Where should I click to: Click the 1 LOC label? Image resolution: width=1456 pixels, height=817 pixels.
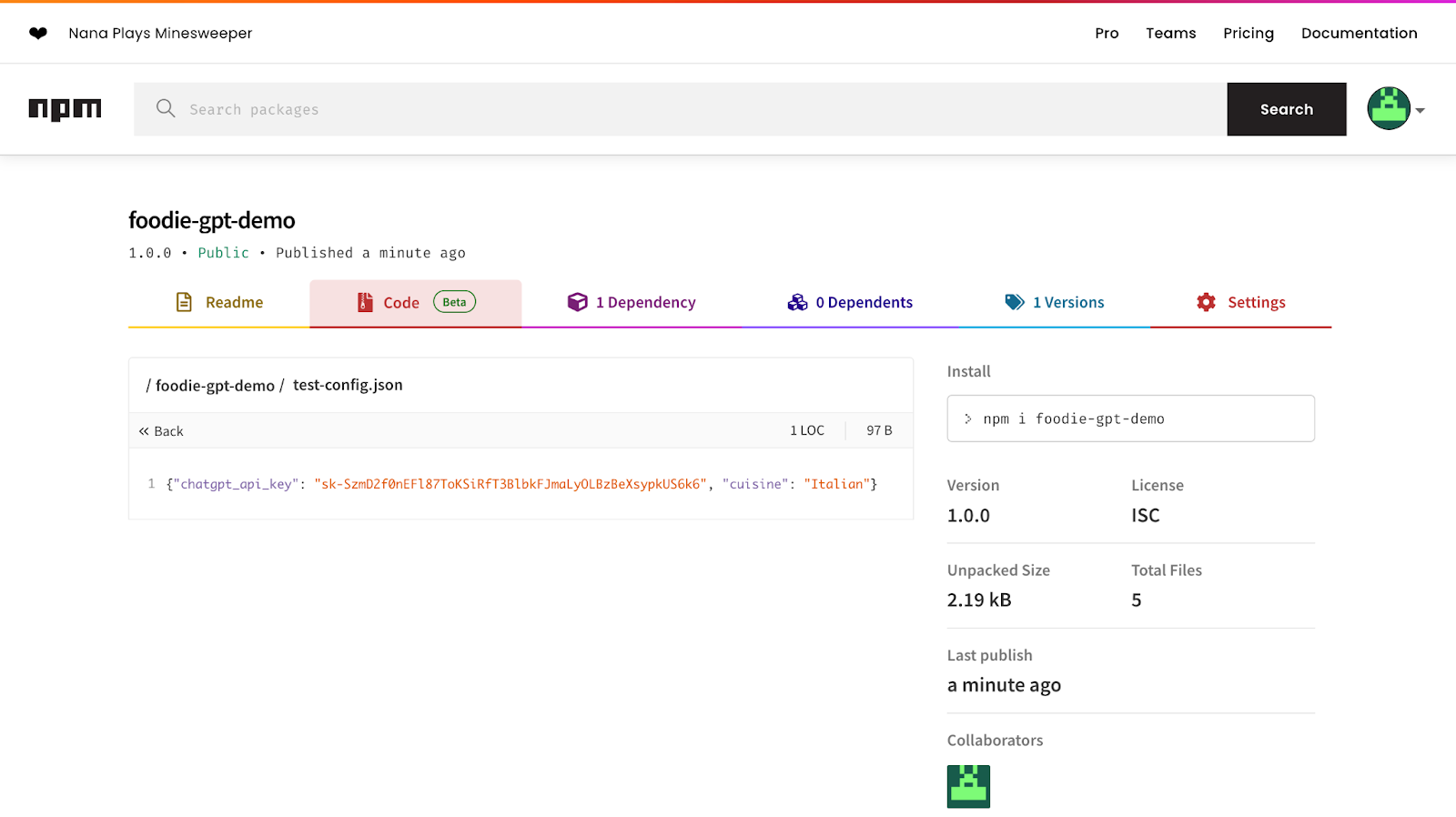click(x=807, y=430)
